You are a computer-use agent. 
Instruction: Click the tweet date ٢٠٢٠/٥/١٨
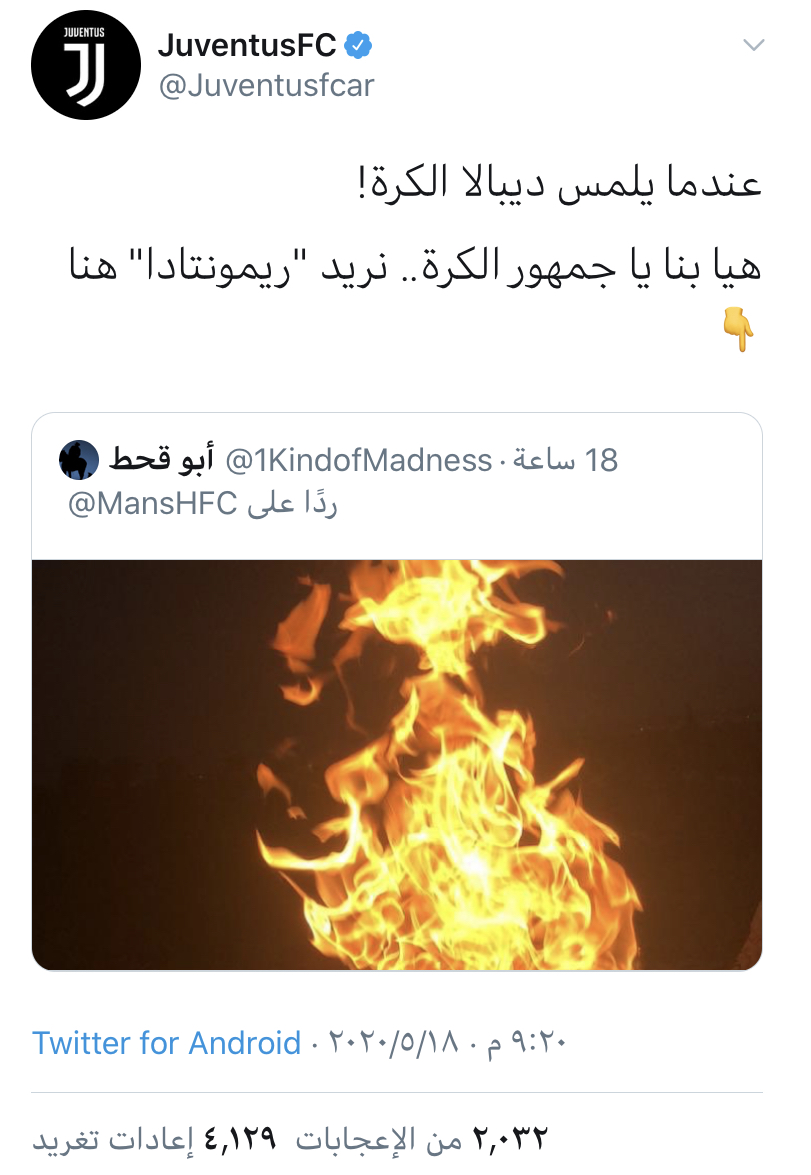coord(393,1042)
